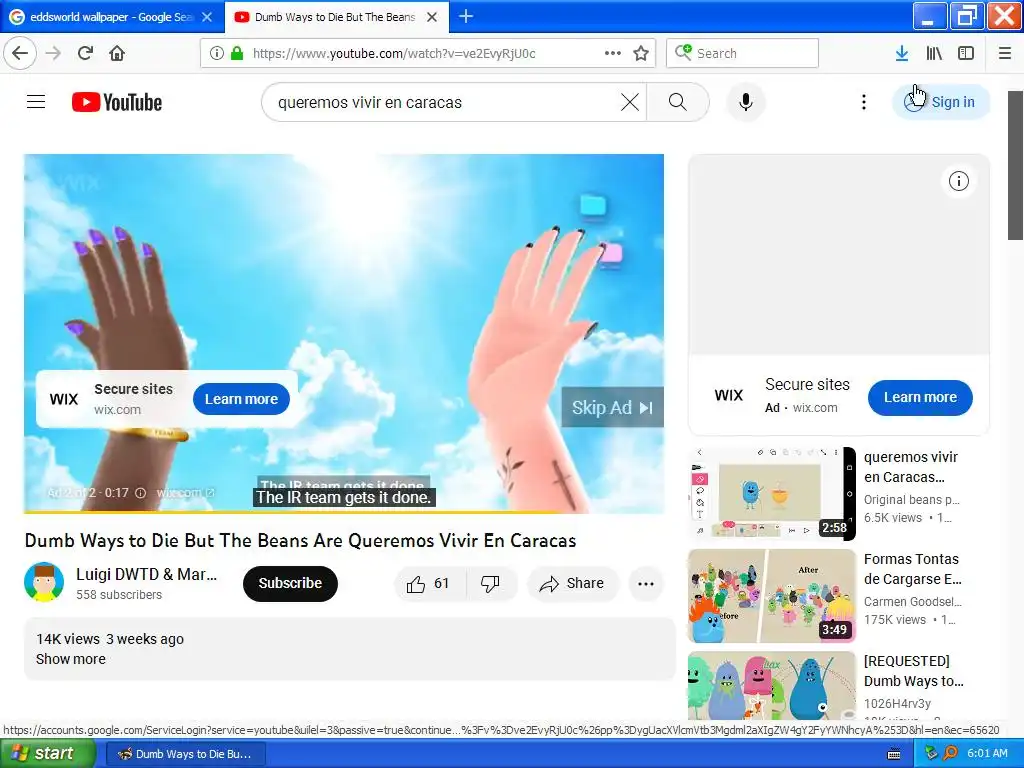This screenshot has height=768, width=1024.
Task: Clear the YouTube search query with X
Action: [x=630, y=102]
